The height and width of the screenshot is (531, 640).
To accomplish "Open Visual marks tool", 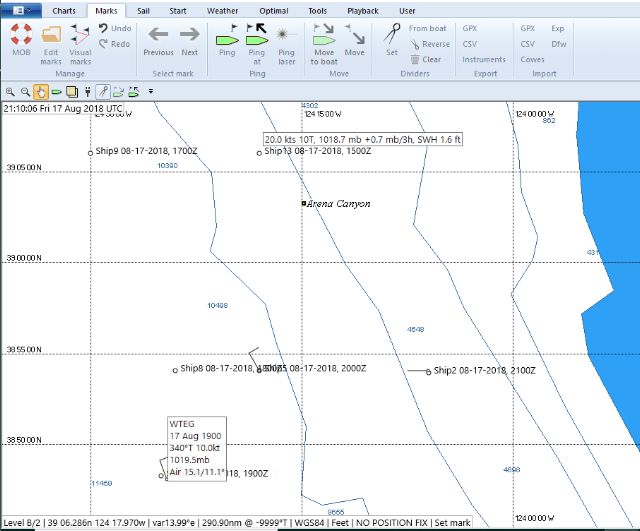I will [80, 34].
